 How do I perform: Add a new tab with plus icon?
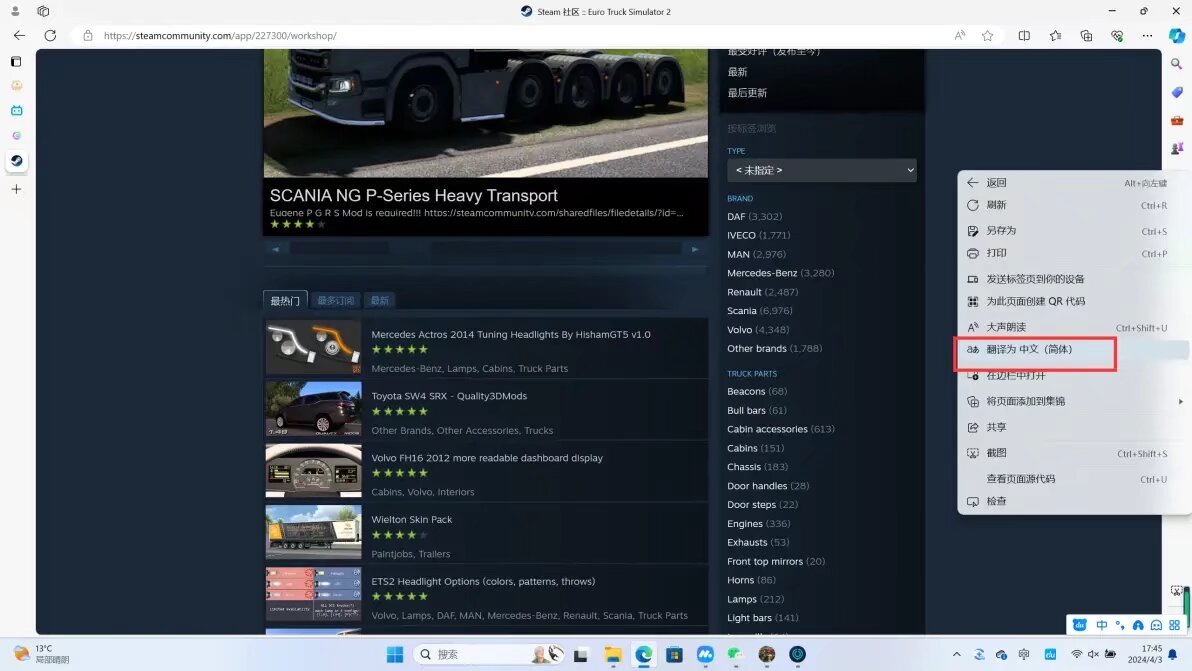(17, 188)
